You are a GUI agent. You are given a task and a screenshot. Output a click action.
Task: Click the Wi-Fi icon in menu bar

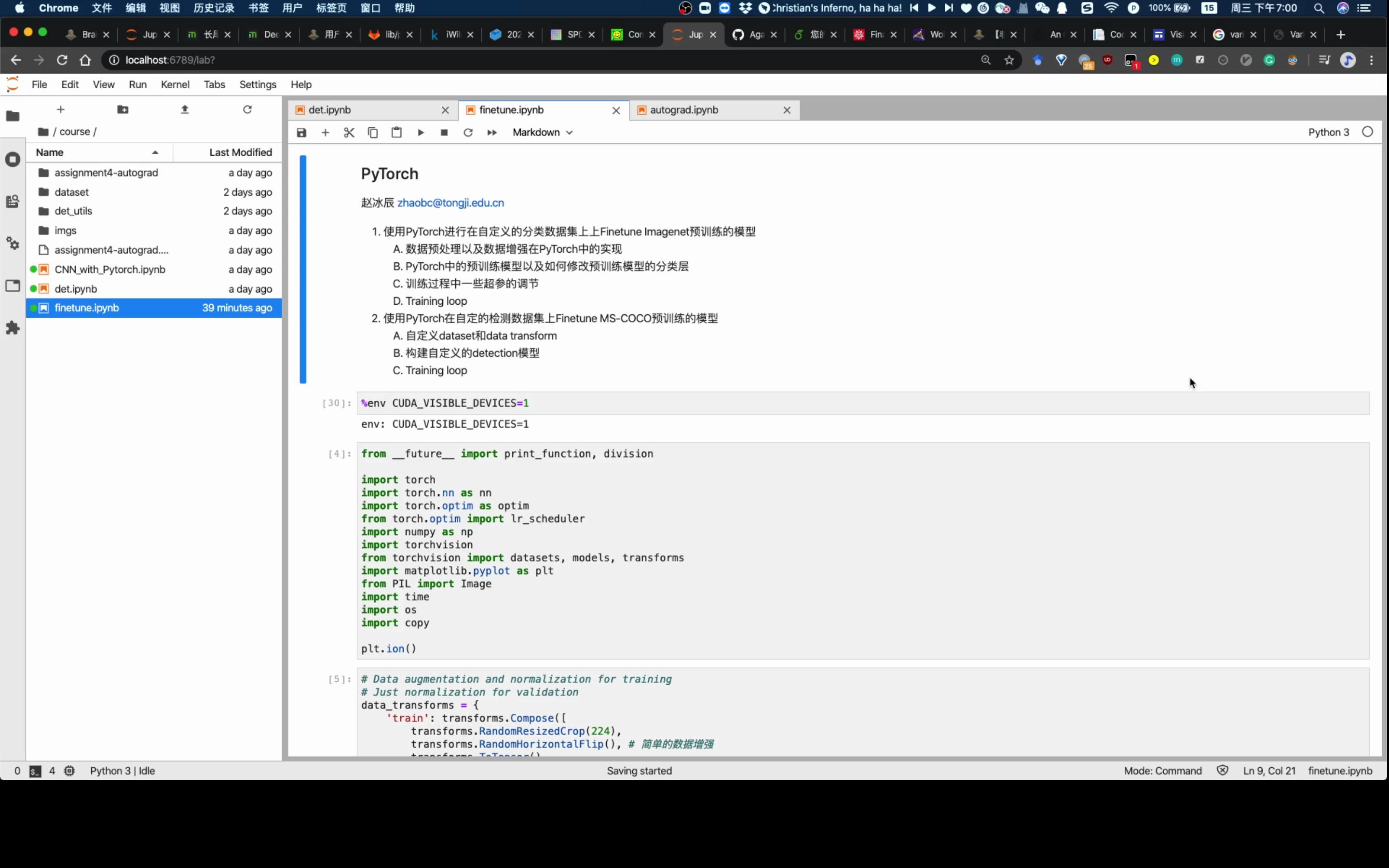(x=1111, y=8)
